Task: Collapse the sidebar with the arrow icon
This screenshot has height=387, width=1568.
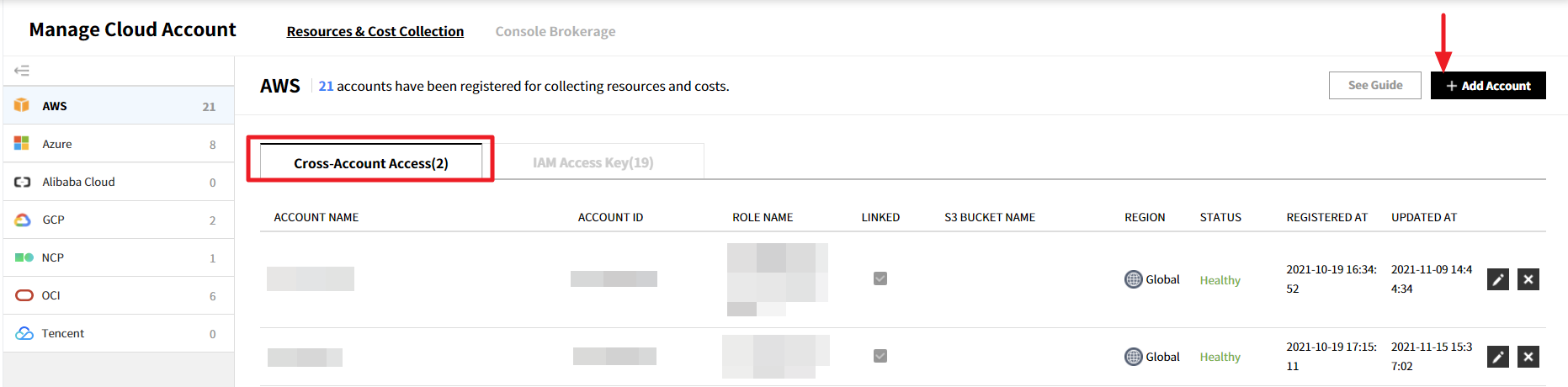Action: (x=22, y=71)
